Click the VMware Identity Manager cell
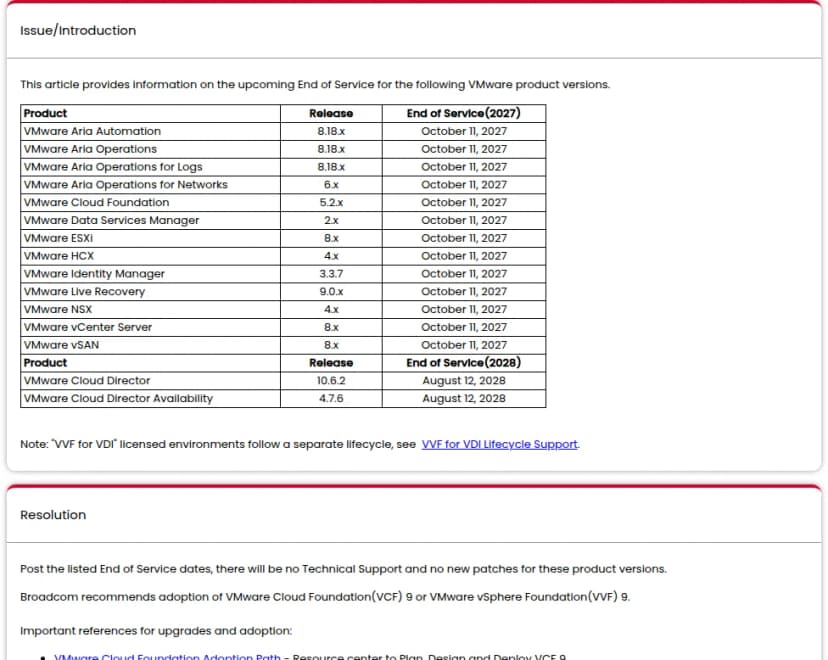The width and height of the screenshot is (828, 660). click(150, 274)
